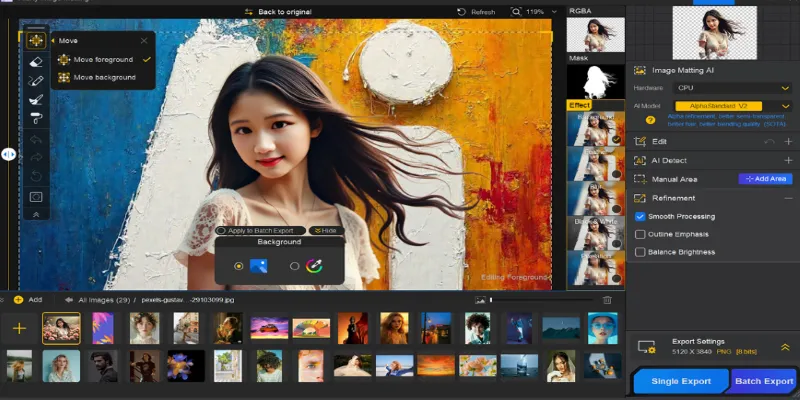Click the yellow Add button
The image size is (800, 400).
28,300
